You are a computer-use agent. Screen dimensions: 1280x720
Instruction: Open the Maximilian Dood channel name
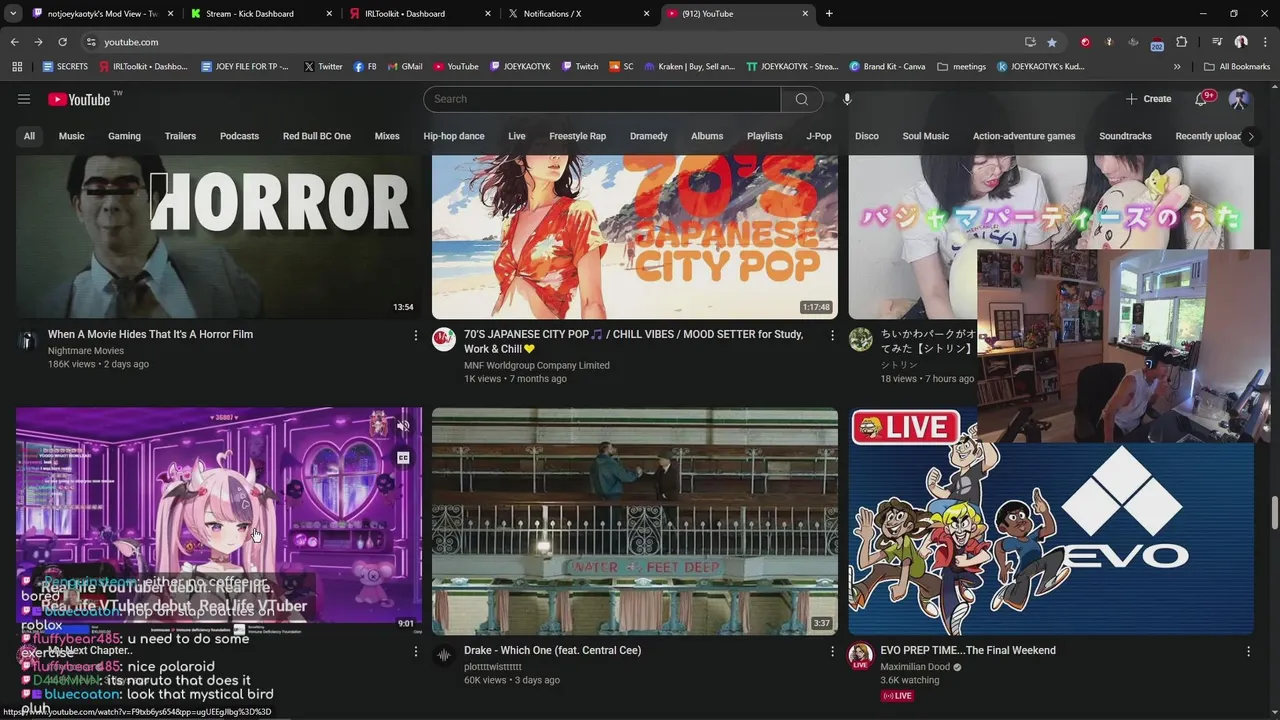915,666
